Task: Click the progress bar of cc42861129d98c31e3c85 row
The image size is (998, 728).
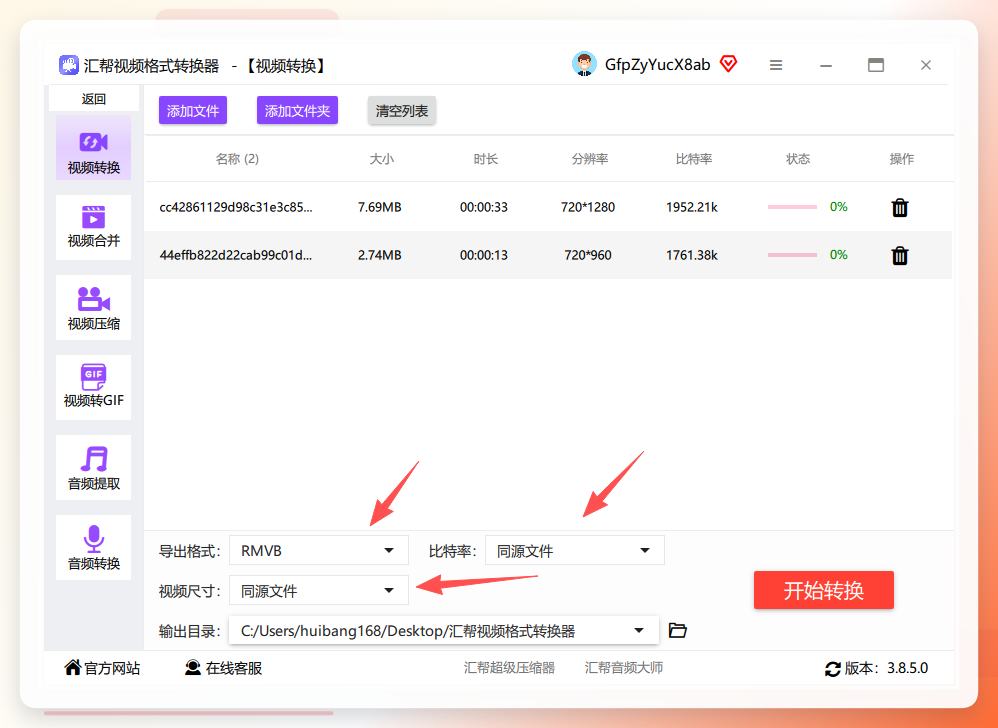Action: [x=792, y=207]
